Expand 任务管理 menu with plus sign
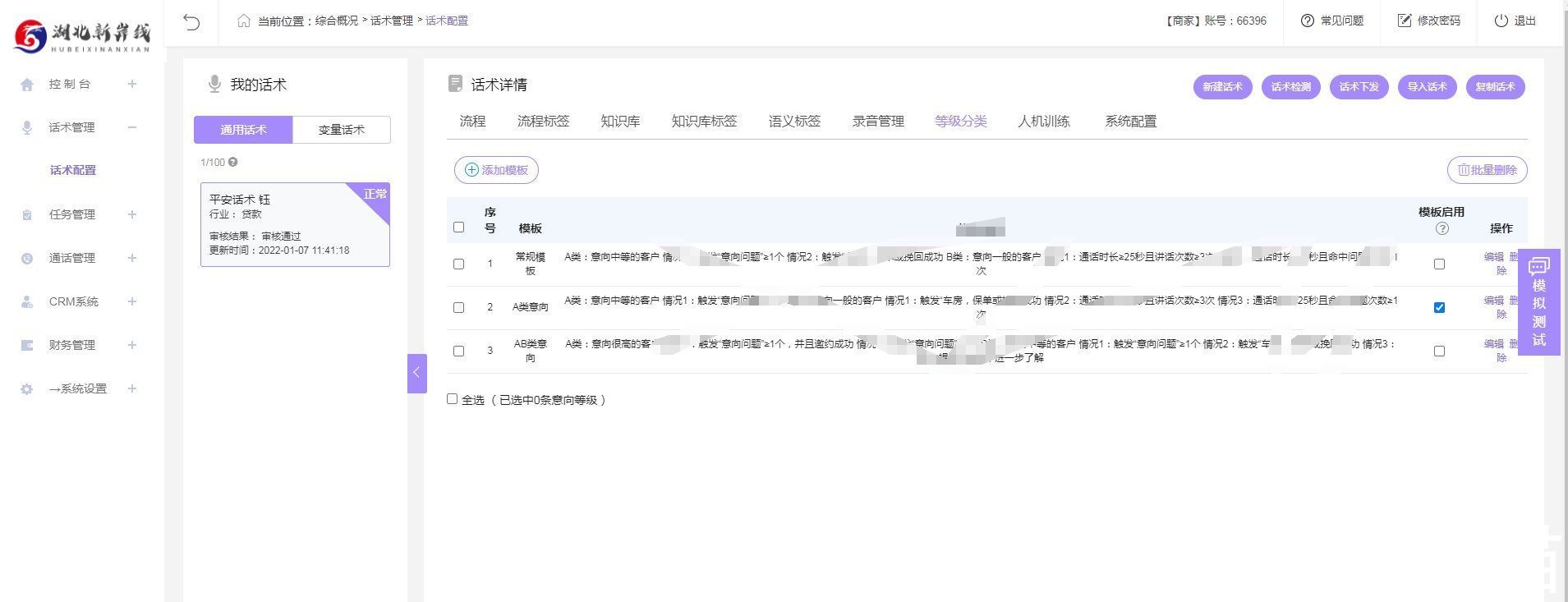1568x602 pixels. 131,214
